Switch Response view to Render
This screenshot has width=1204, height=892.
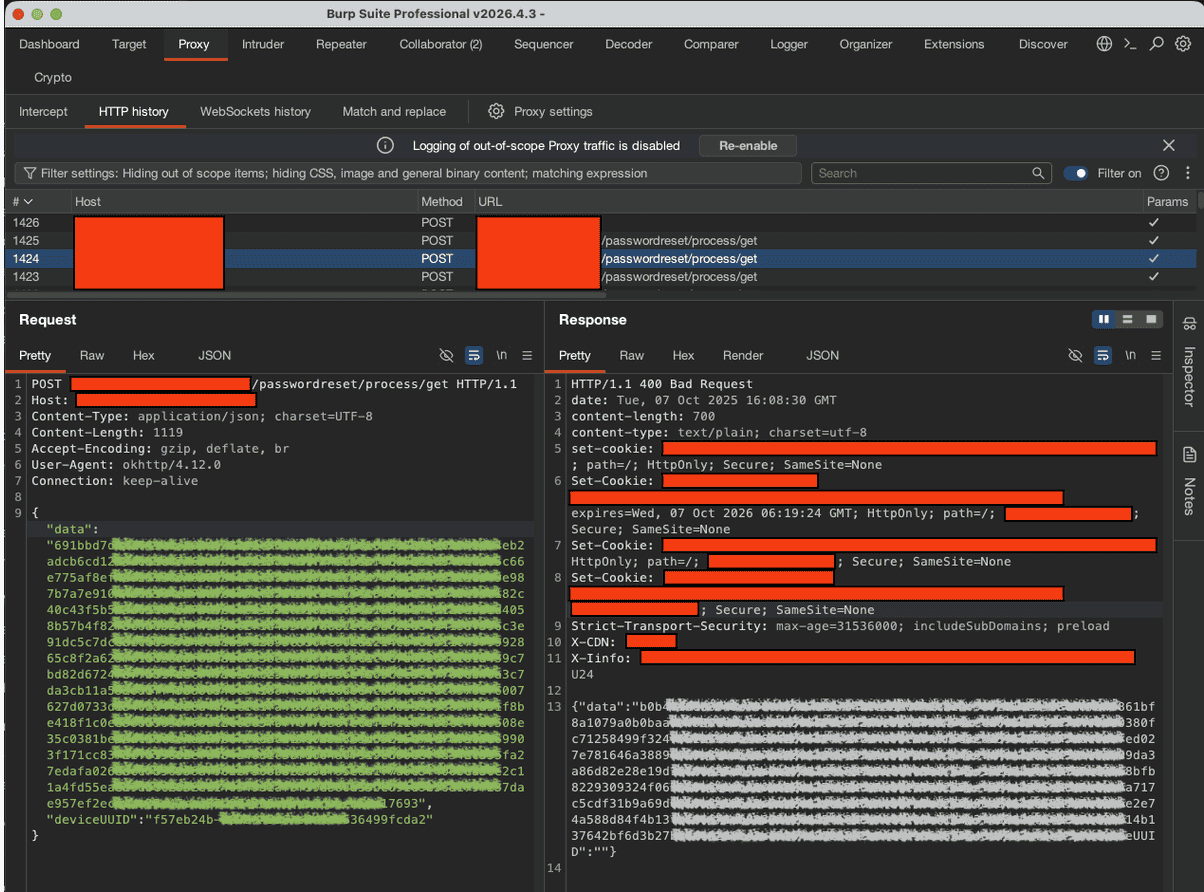click(743, 355)
